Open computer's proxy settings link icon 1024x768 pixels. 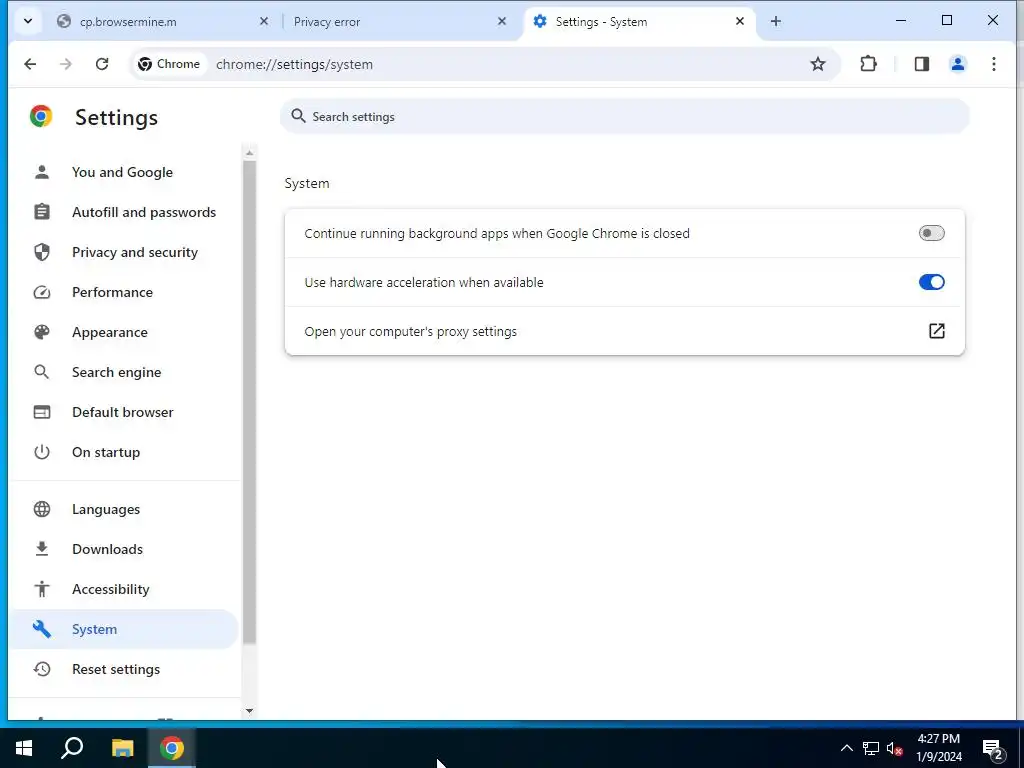[936, 331]
